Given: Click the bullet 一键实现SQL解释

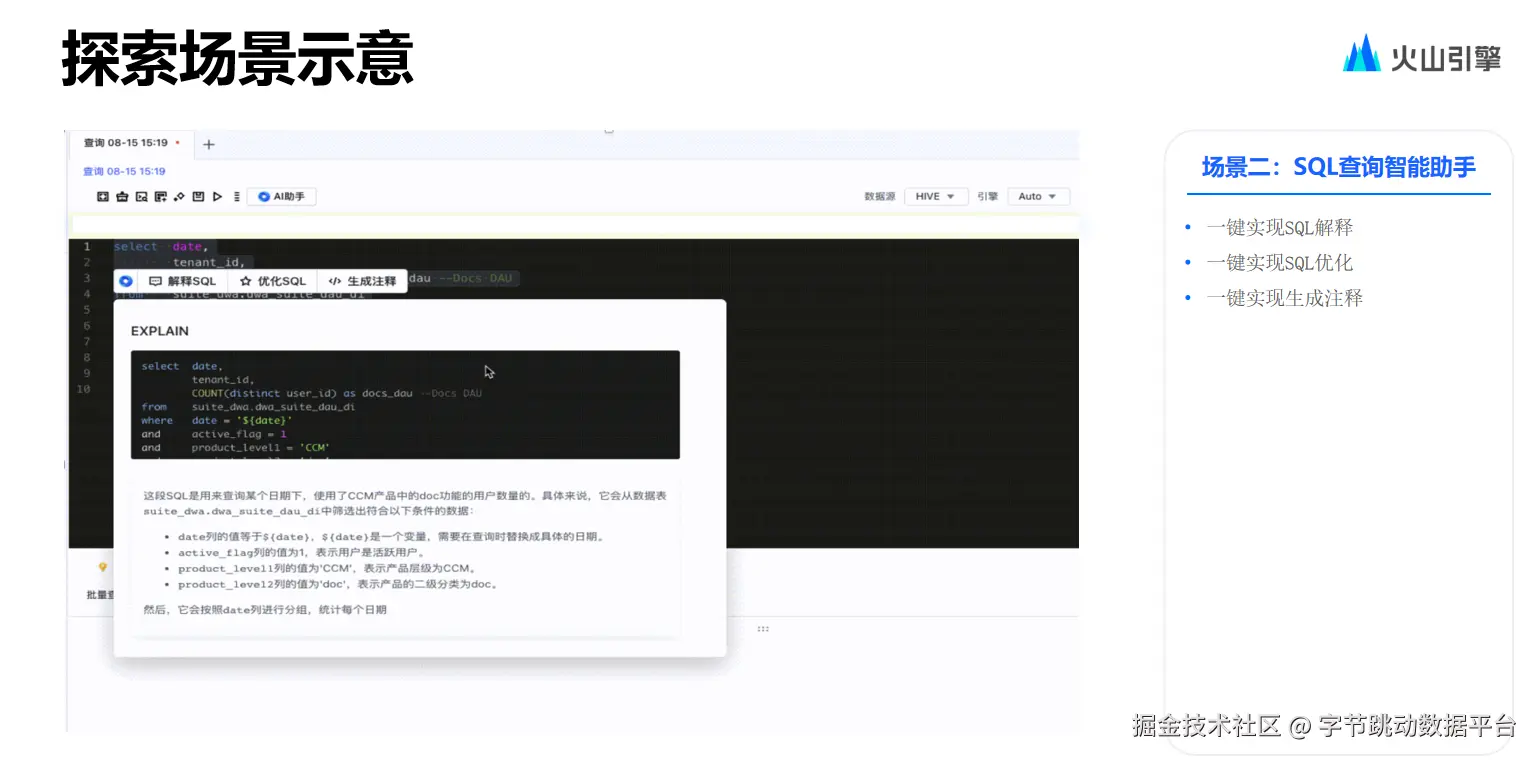Looking at the screenshot, I should (x=1279, y=227).
